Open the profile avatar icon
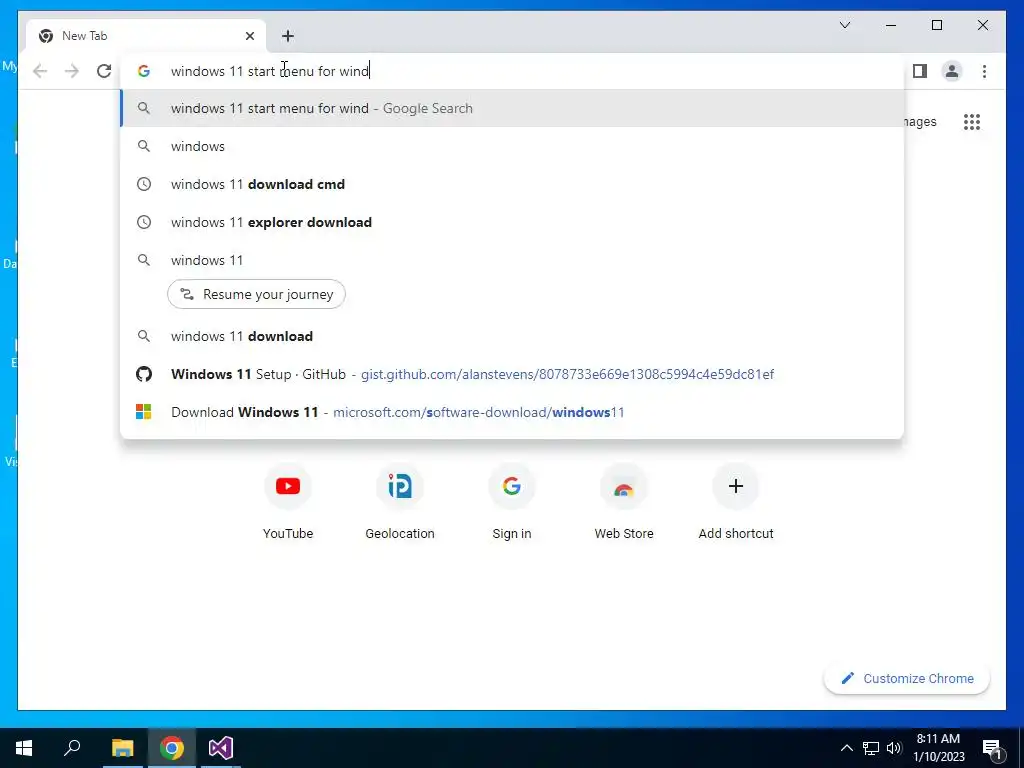 click(x=952, y=71)
